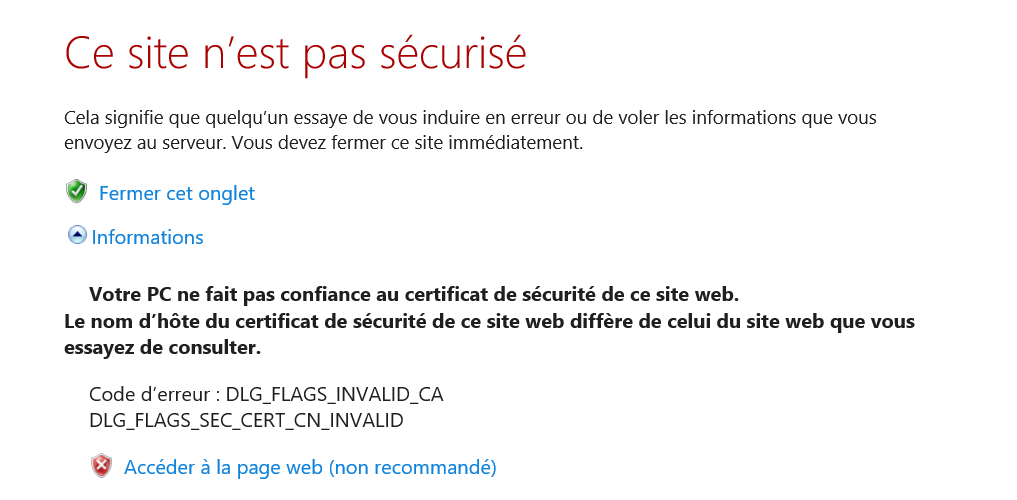Click the green shield checkmark icon
This screenshot has height=500, width=1017.
[77, 192]
